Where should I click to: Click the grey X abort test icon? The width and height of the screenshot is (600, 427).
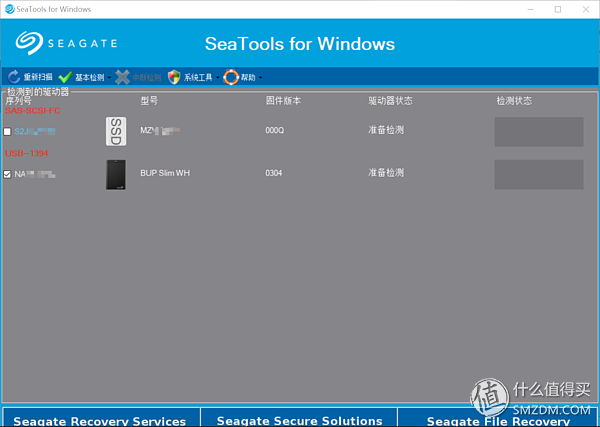tap(122, 77)
